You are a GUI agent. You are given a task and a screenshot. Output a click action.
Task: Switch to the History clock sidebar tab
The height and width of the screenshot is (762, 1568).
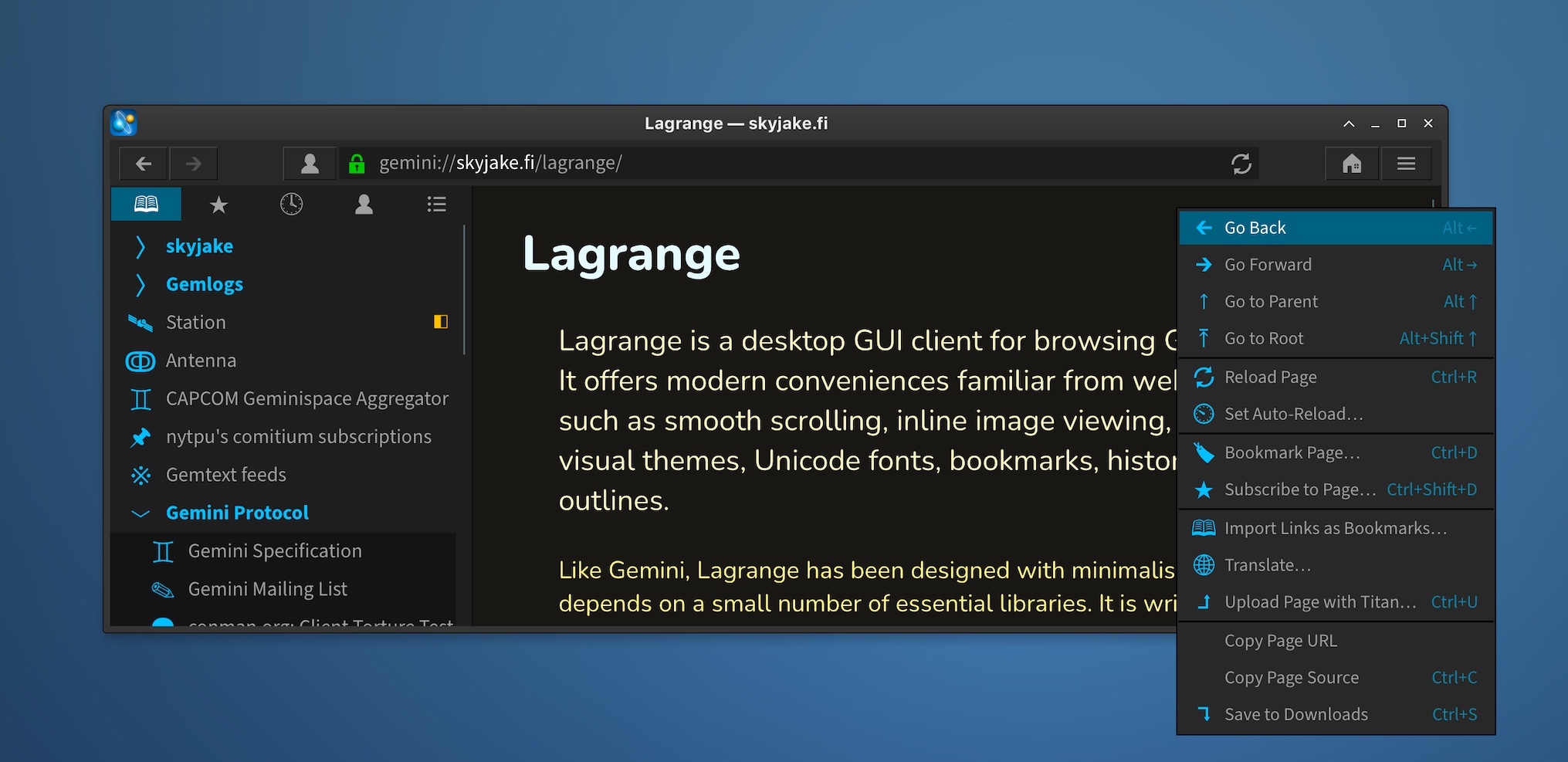tap(291, 204)
